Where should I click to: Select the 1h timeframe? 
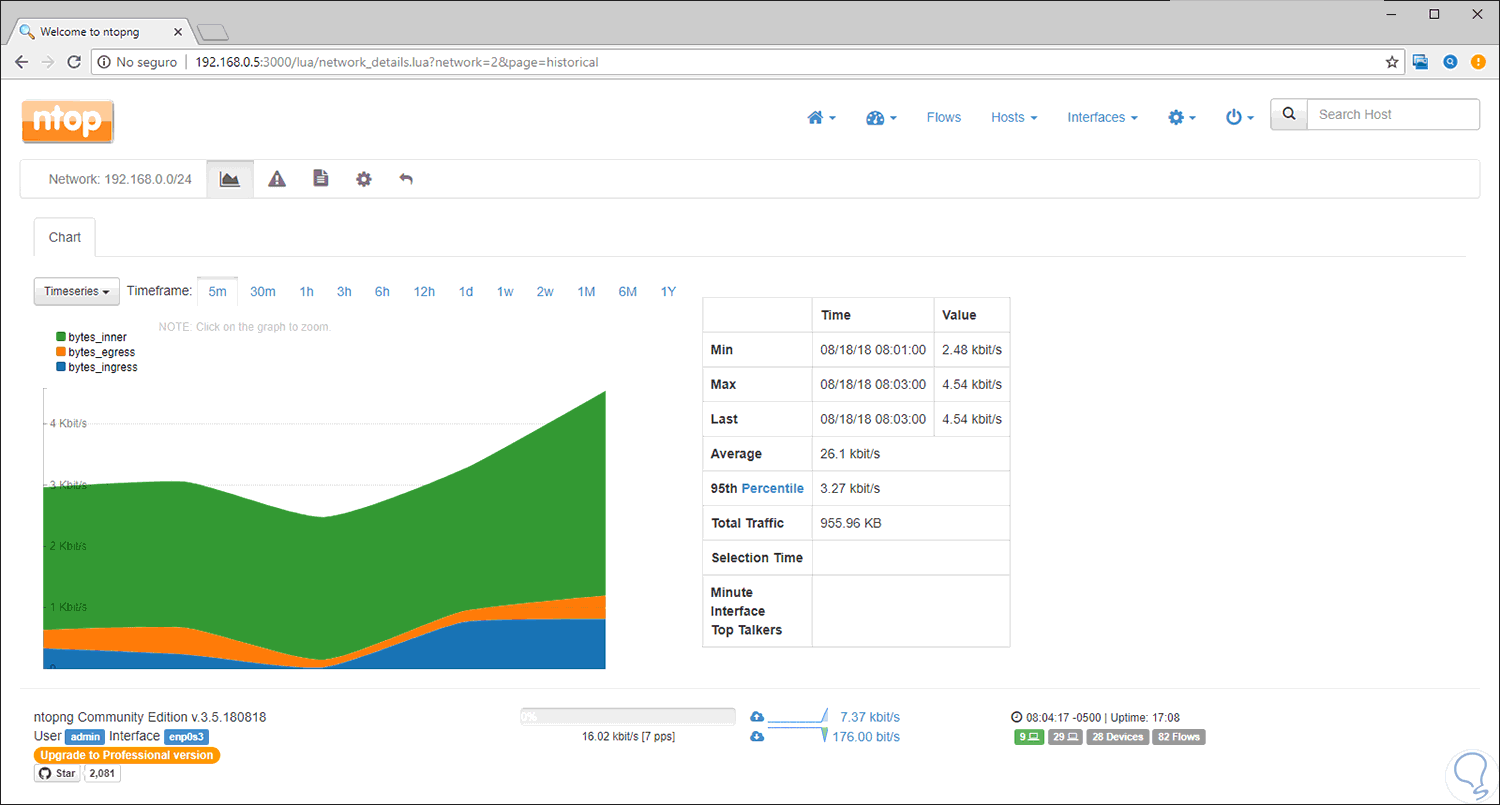307,291
